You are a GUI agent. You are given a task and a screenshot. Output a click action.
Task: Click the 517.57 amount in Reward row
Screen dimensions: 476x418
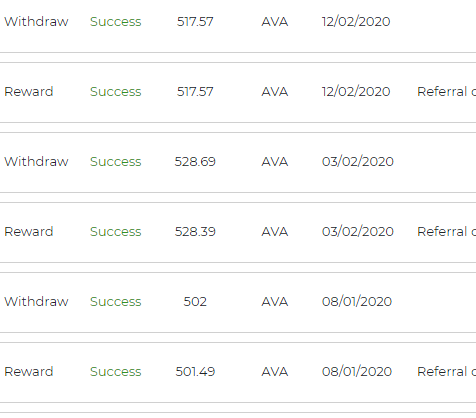pos(195,92)
